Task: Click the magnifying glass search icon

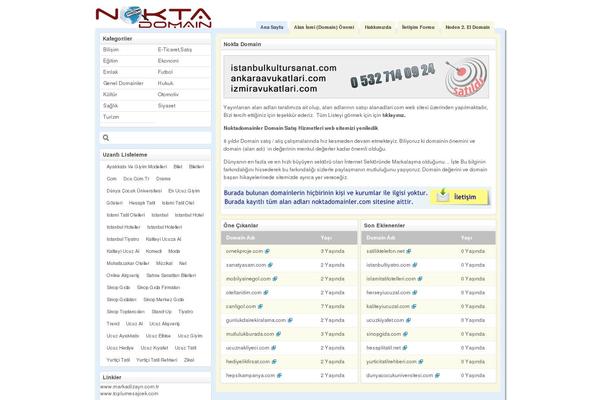Action: point(106,138)
